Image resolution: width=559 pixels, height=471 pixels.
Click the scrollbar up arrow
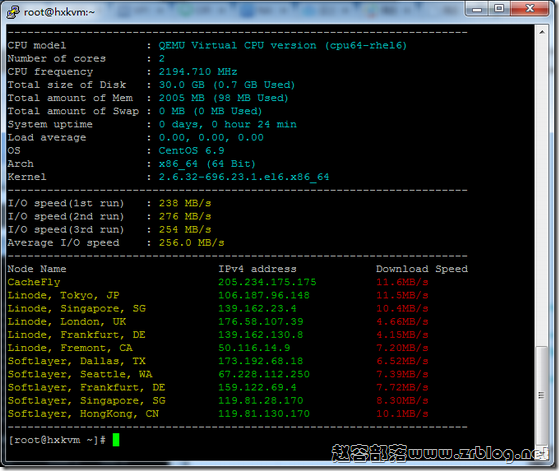pyautogui.click(x=542, y=32)
